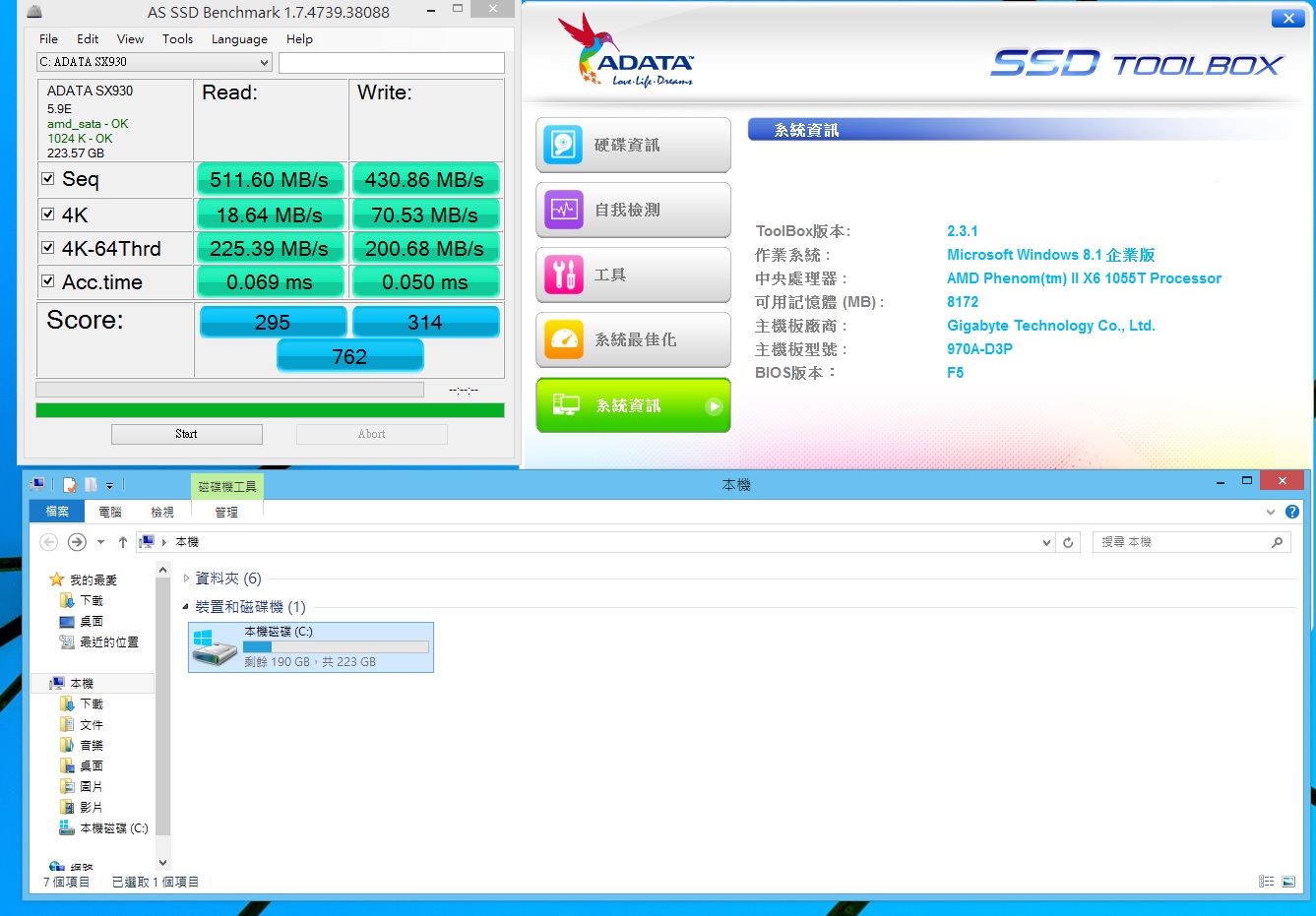Open the address bar history dropdown
Screen dimensions: 1316x916
(1046, 542)
